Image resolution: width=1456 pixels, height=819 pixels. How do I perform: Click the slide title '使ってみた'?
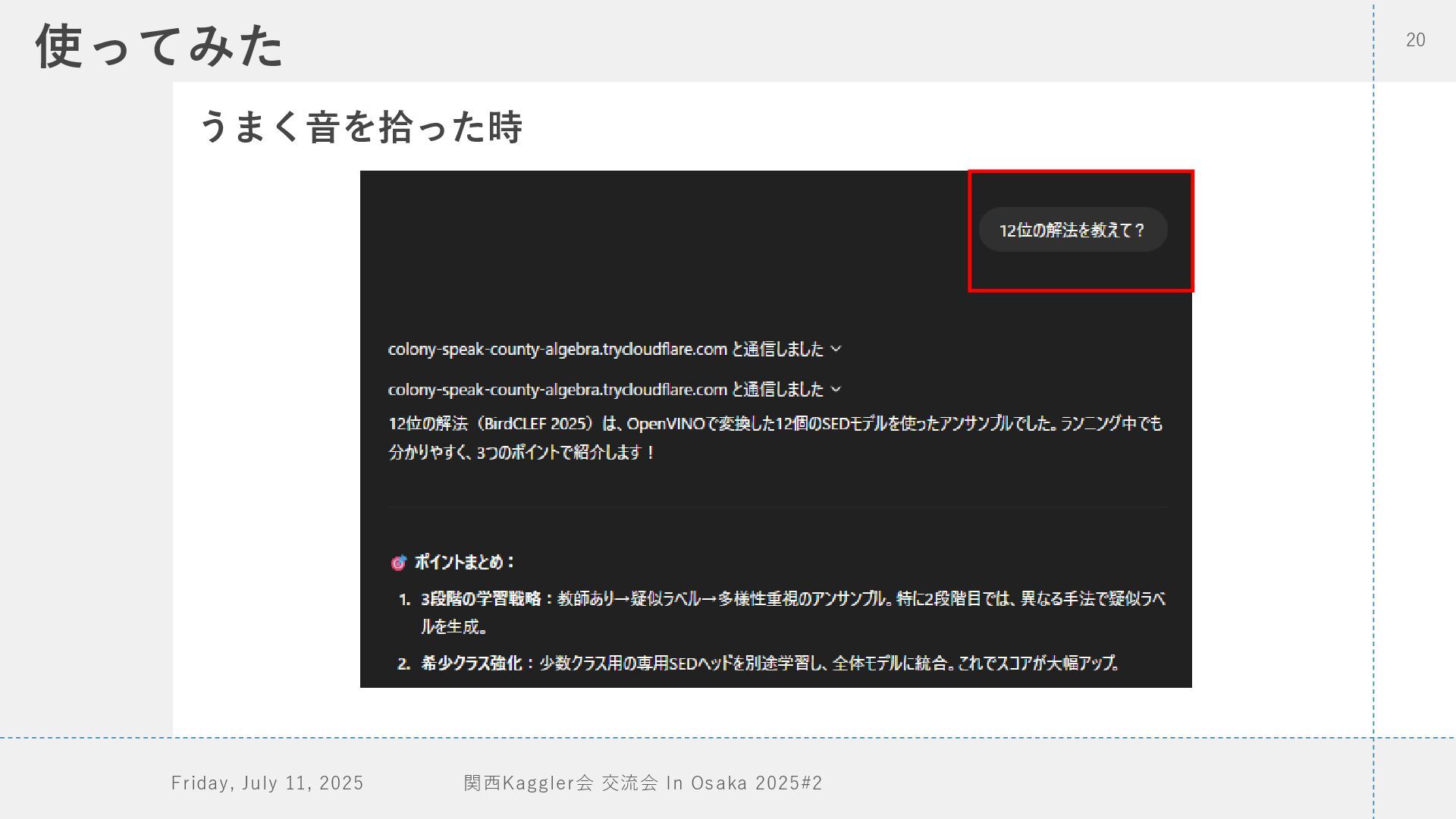coord(160,45)
